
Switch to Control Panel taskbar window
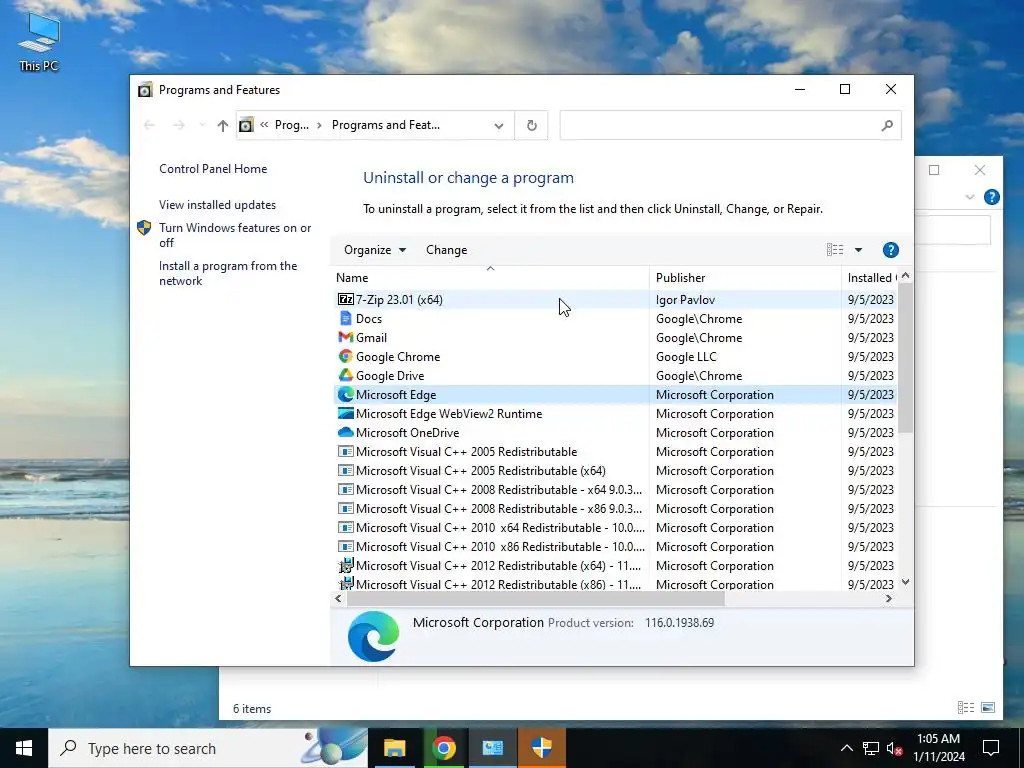[x=492, y=748]
